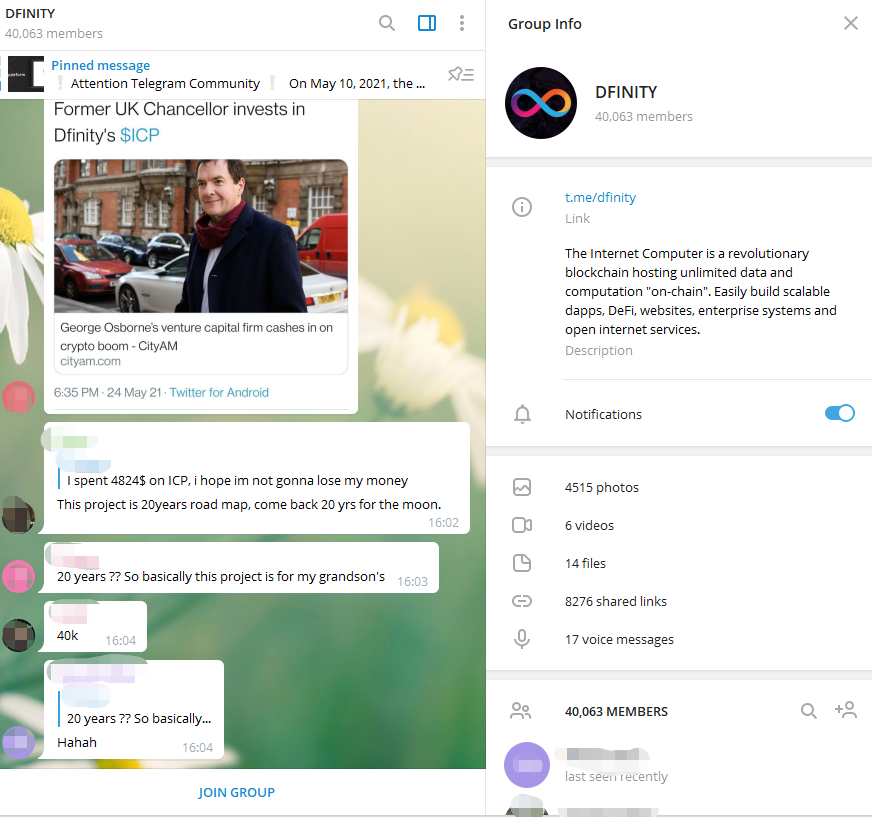Viewport: 872px width, 817px height.
Task: Open the first member last seen recently
Action: point(679,765)
